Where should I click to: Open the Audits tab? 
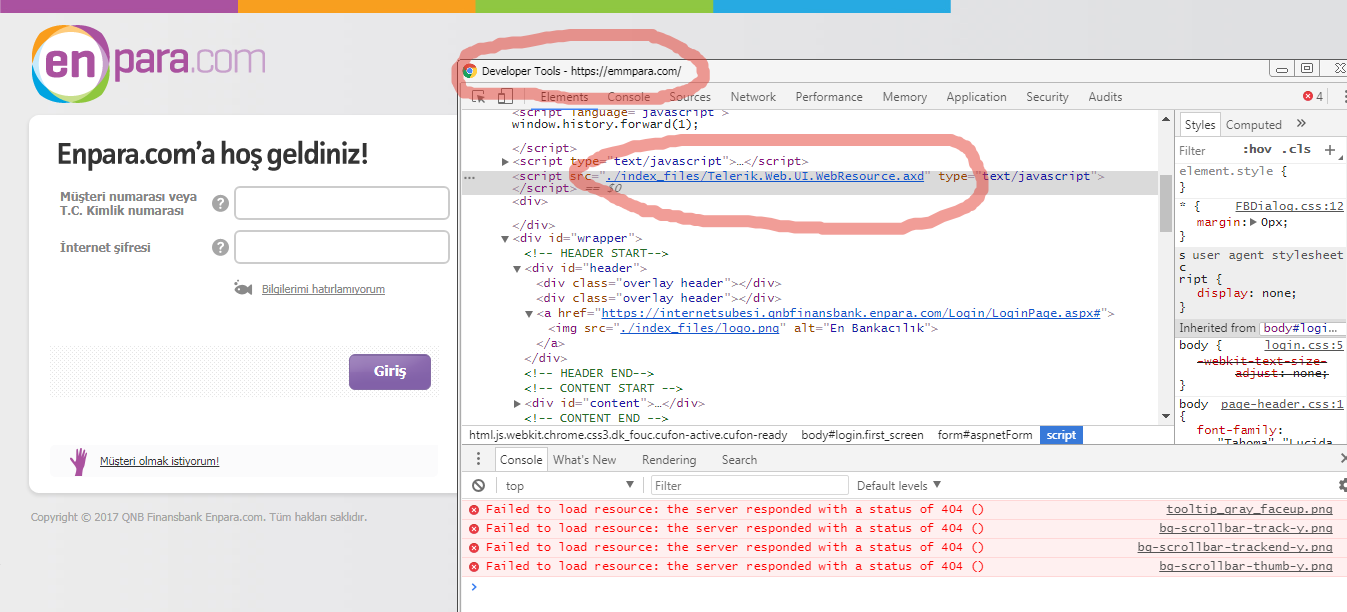point(1105,97)
